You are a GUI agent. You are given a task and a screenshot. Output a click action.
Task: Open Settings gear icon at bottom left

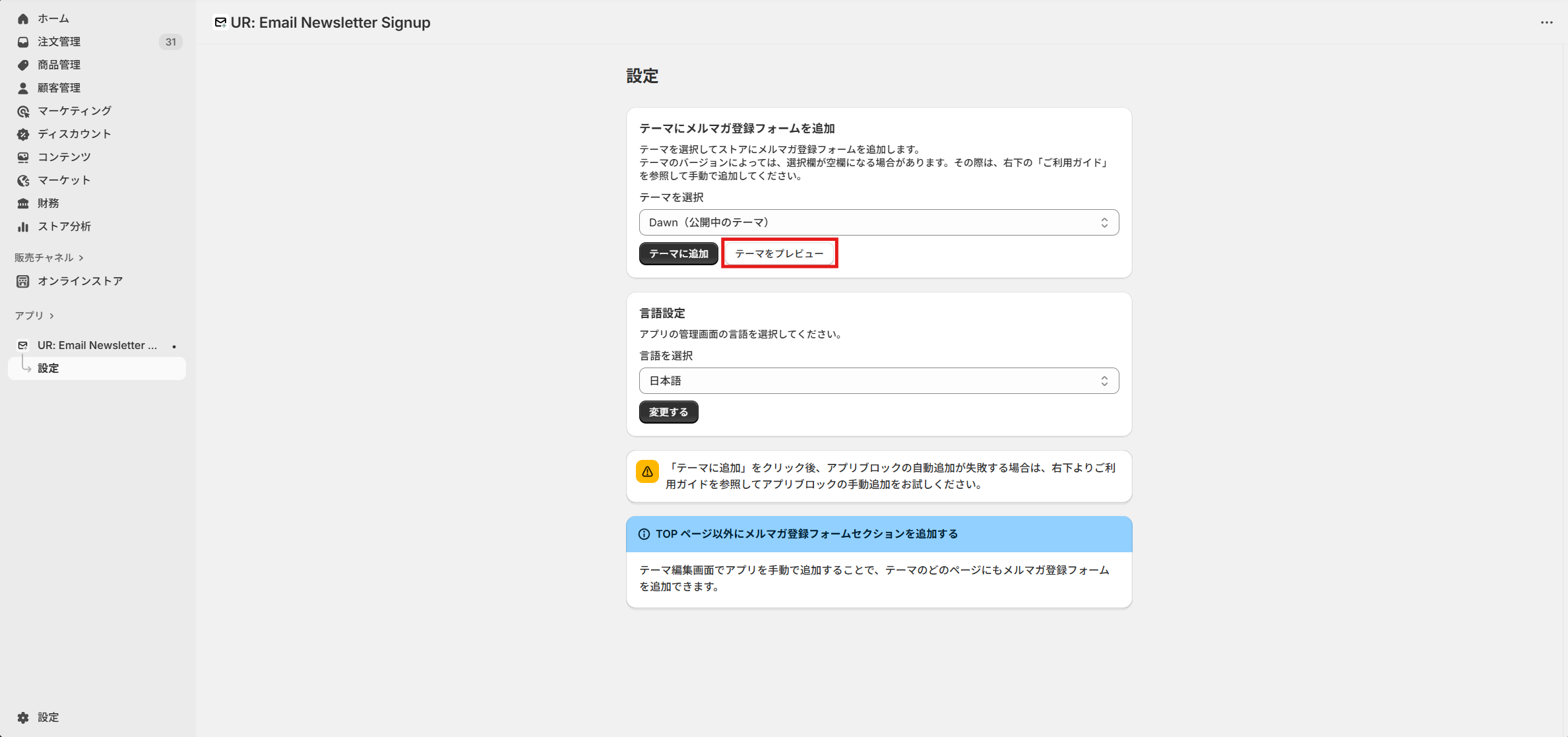pyautogui.click(x=23, y=717)
